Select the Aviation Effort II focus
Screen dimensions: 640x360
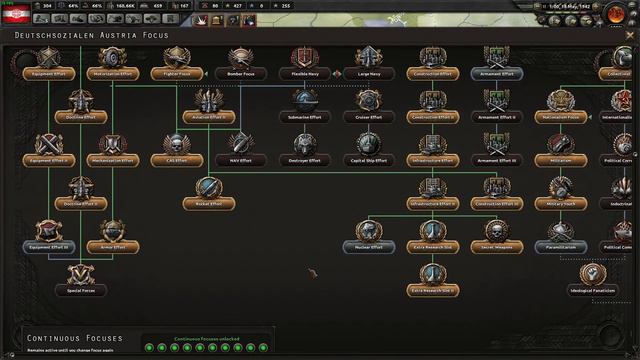coord(209,117)
